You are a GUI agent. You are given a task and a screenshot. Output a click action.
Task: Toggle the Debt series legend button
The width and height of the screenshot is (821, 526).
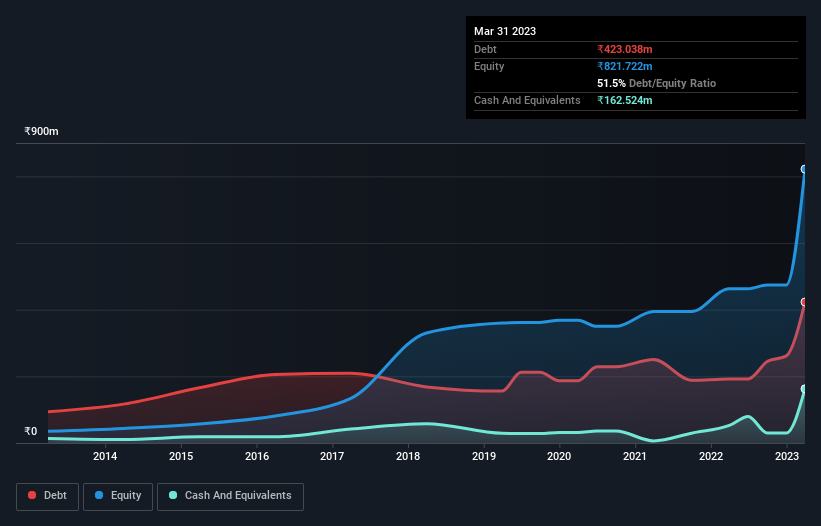47,496
